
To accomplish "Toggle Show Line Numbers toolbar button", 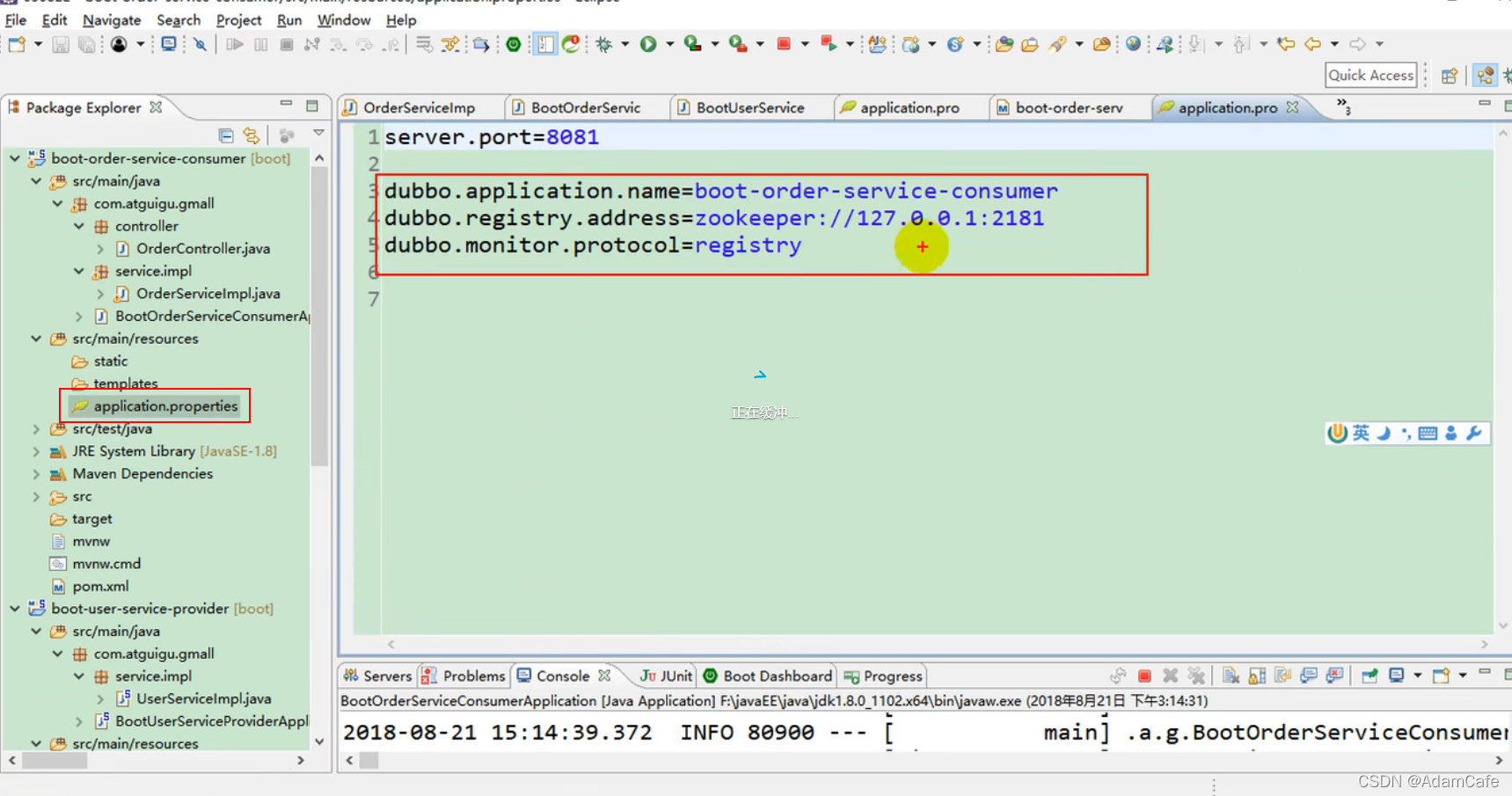I will (545, 44).
